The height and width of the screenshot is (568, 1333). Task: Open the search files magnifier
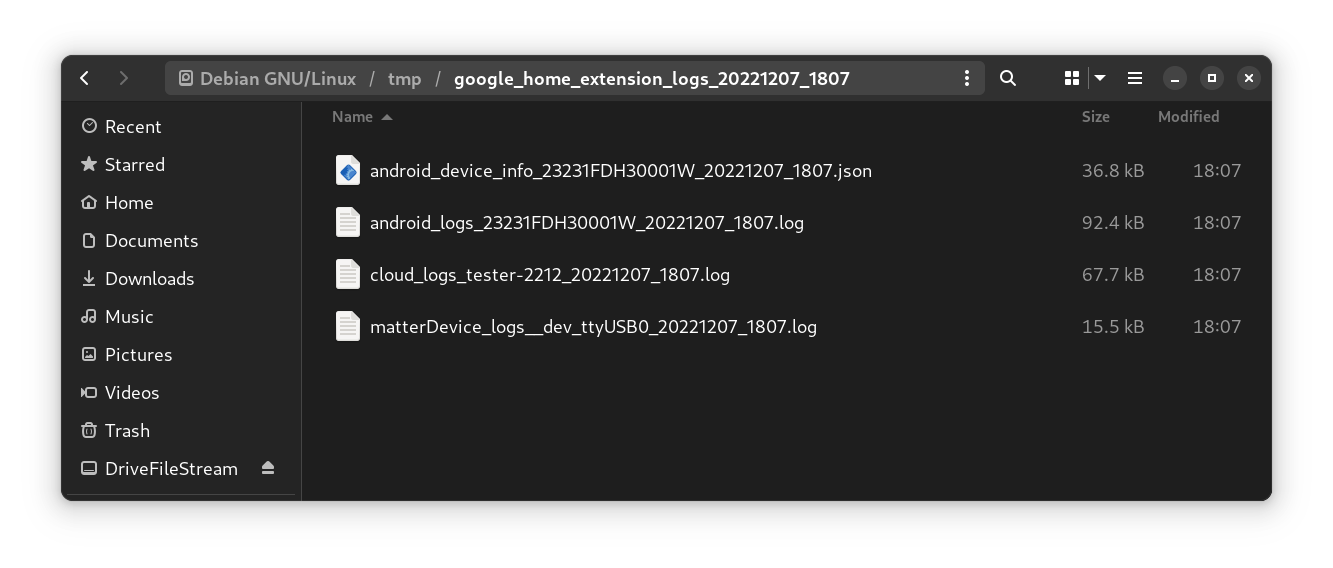(x=1008, y=78)
